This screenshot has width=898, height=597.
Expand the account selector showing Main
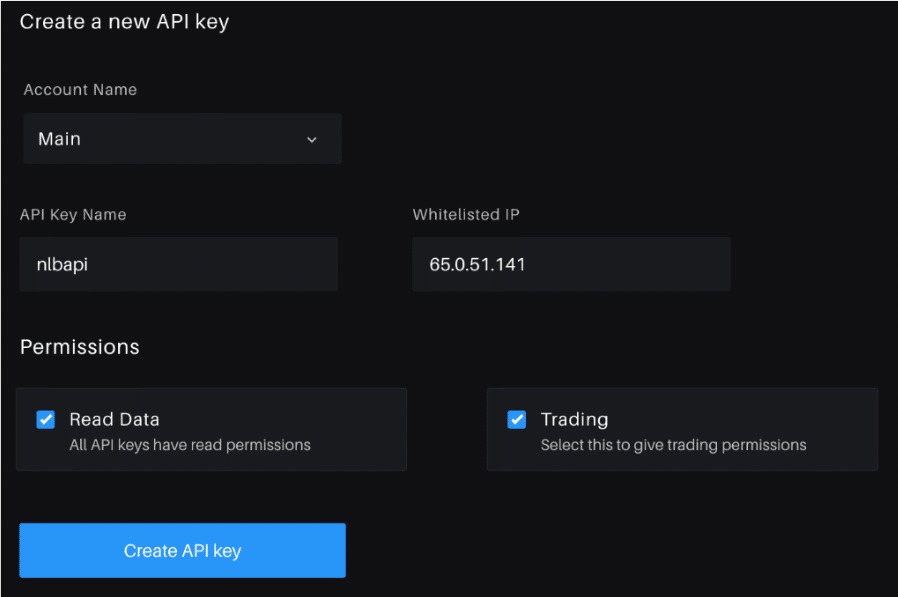click(x=182, y=139)
